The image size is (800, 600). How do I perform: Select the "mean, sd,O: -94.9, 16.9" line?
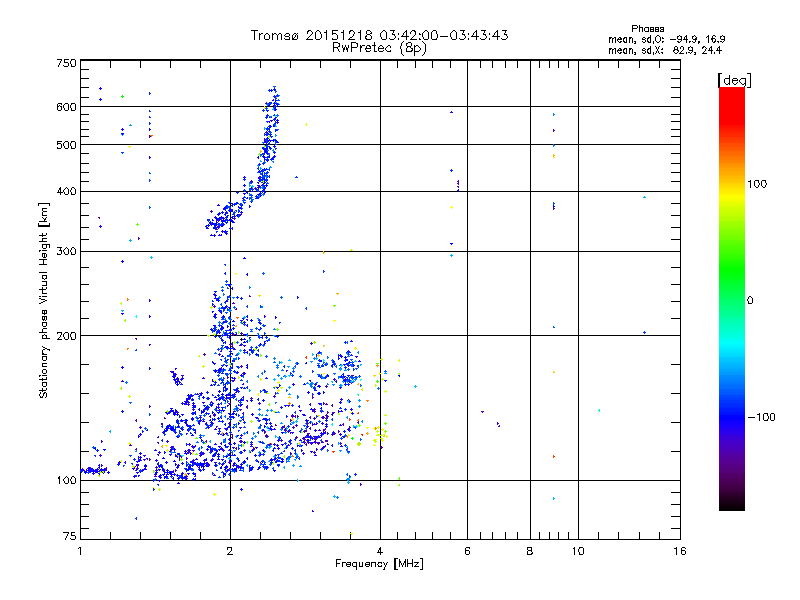point(666,39)
